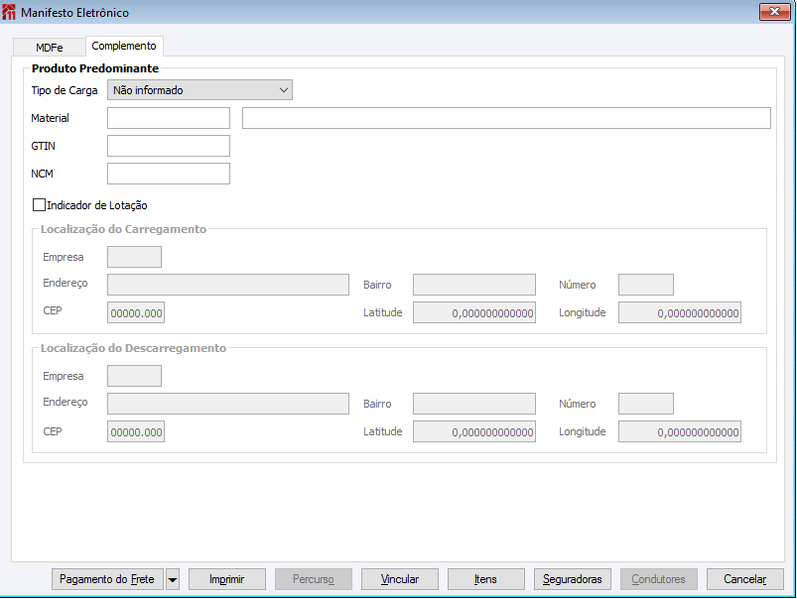Expand the Pagamento do Frete arrow menu

pyautogui.click(x=173, y=579)
